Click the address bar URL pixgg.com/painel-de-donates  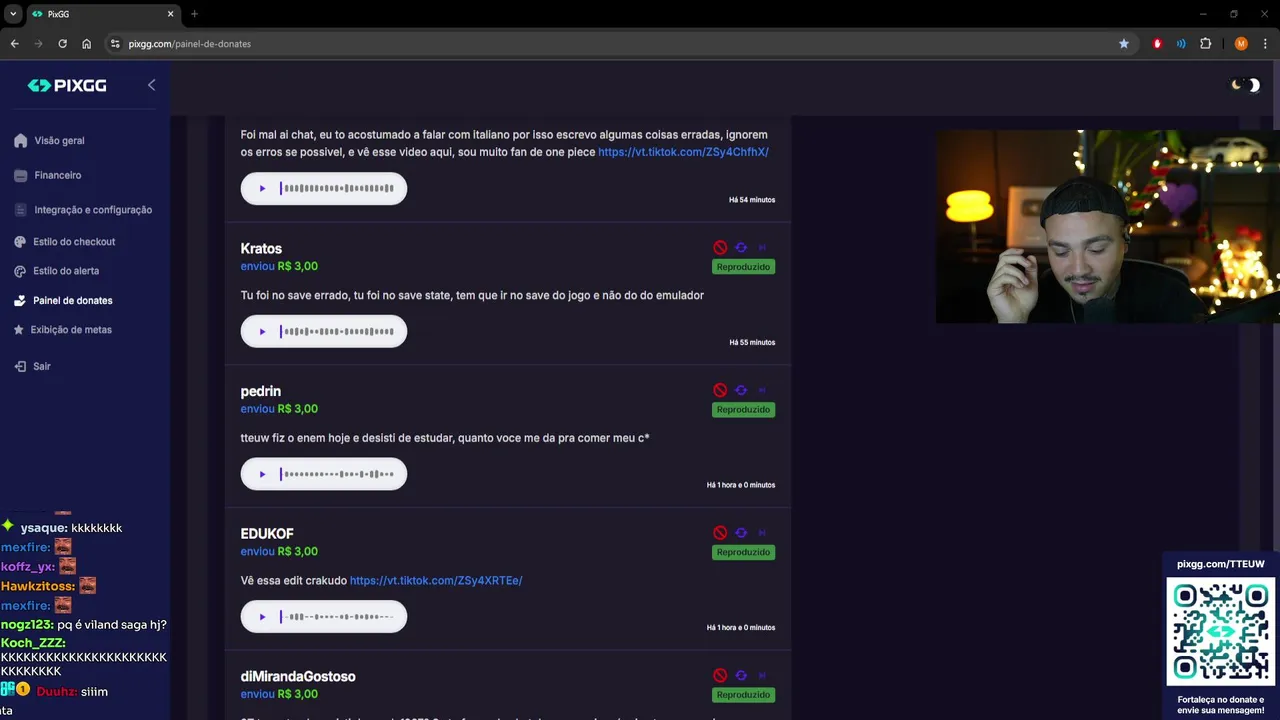[x=190, y=44]
